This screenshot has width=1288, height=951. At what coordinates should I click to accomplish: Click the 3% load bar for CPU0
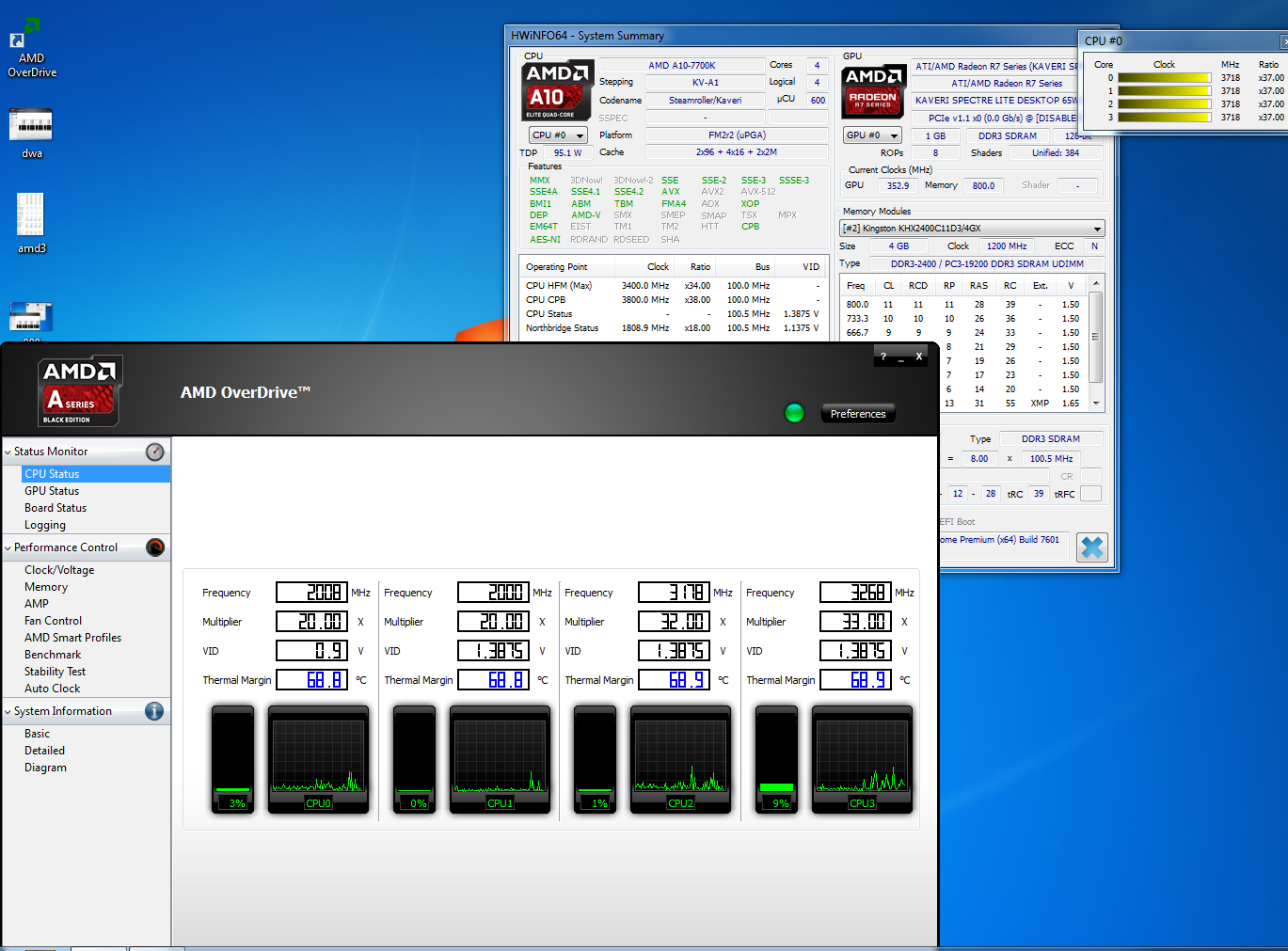[232, 760]
